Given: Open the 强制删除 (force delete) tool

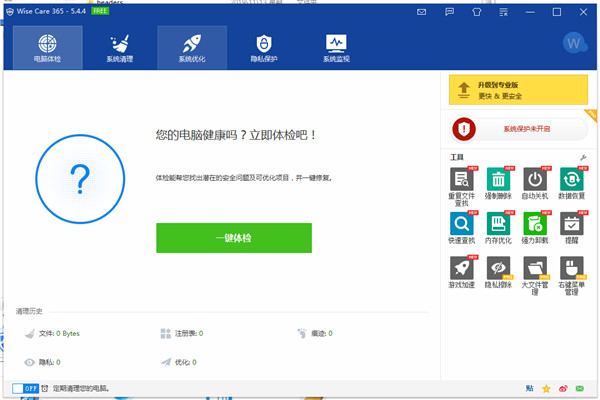Looking at the screenshot, I should click(498, 180).
